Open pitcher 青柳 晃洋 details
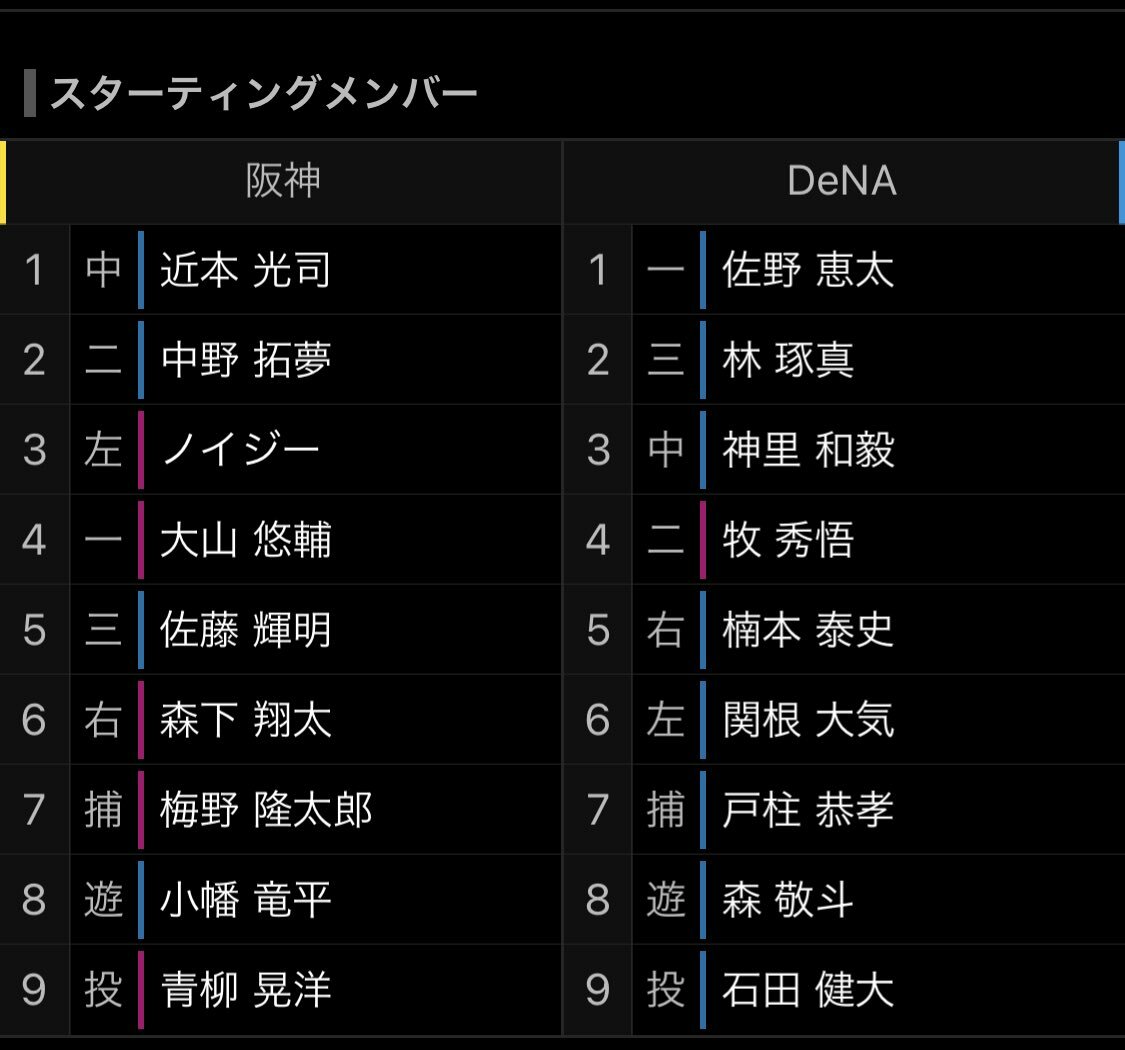 click(x=245, y=990)
